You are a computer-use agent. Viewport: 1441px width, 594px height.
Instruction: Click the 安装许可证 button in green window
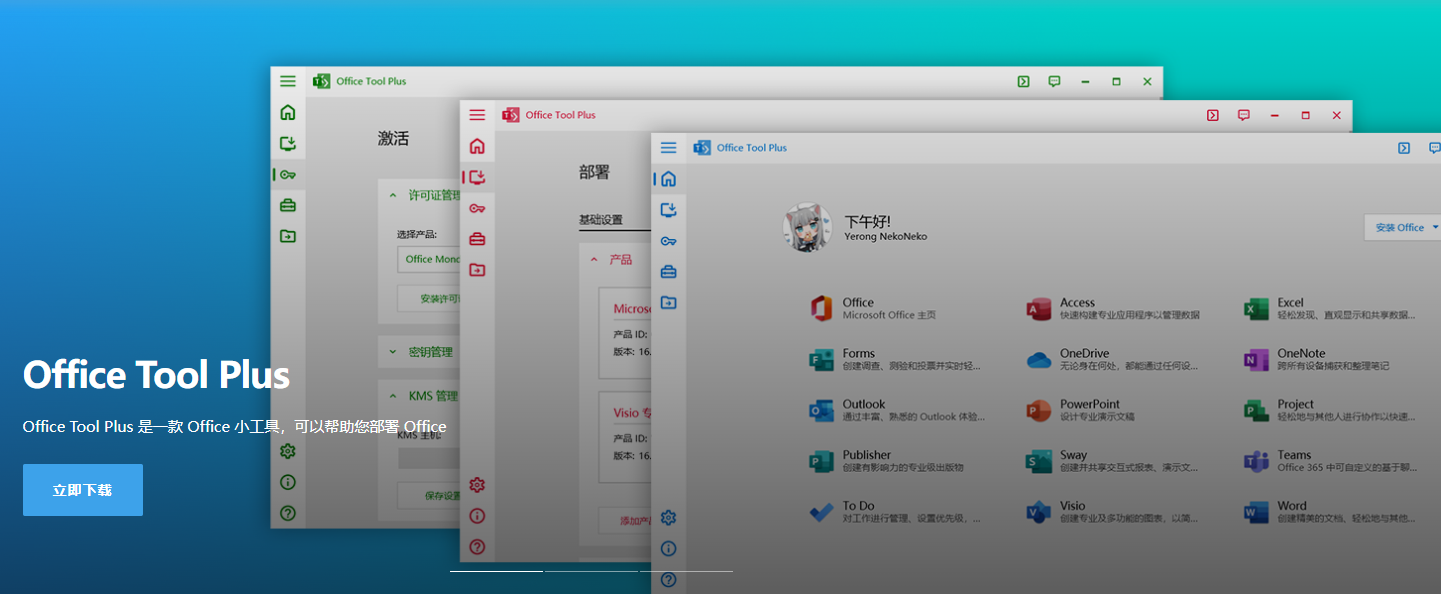(429, 298)
